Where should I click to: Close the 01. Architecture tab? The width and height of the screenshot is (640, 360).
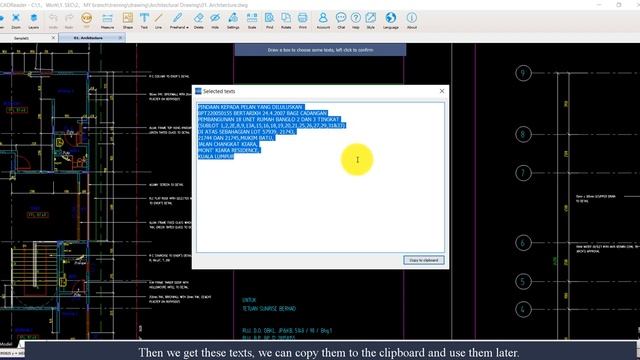(x=120, y=38)
